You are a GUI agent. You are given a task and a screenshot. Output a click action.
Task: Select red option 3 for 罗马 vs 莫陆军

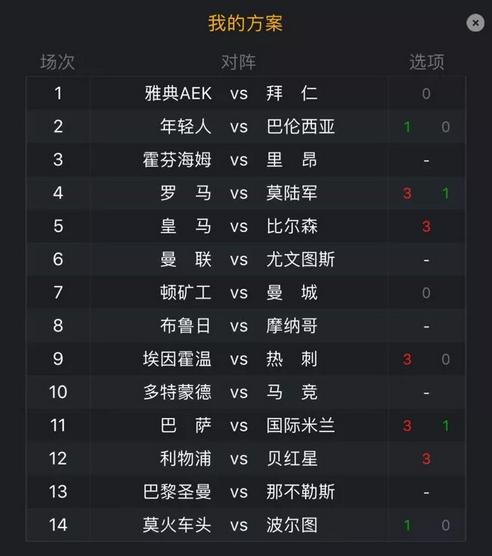pos(407,193)
